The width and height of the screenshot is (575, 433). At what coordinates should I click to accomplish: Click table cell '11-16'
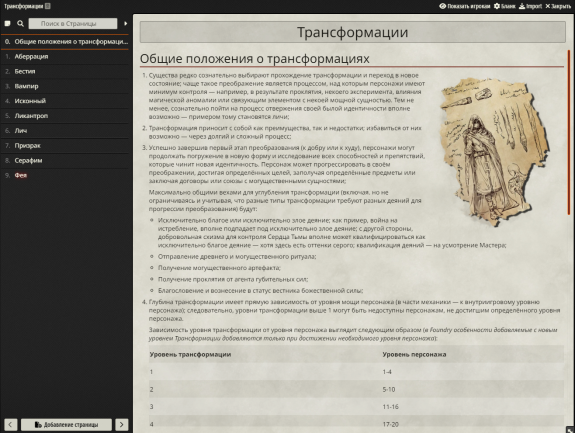390,407
